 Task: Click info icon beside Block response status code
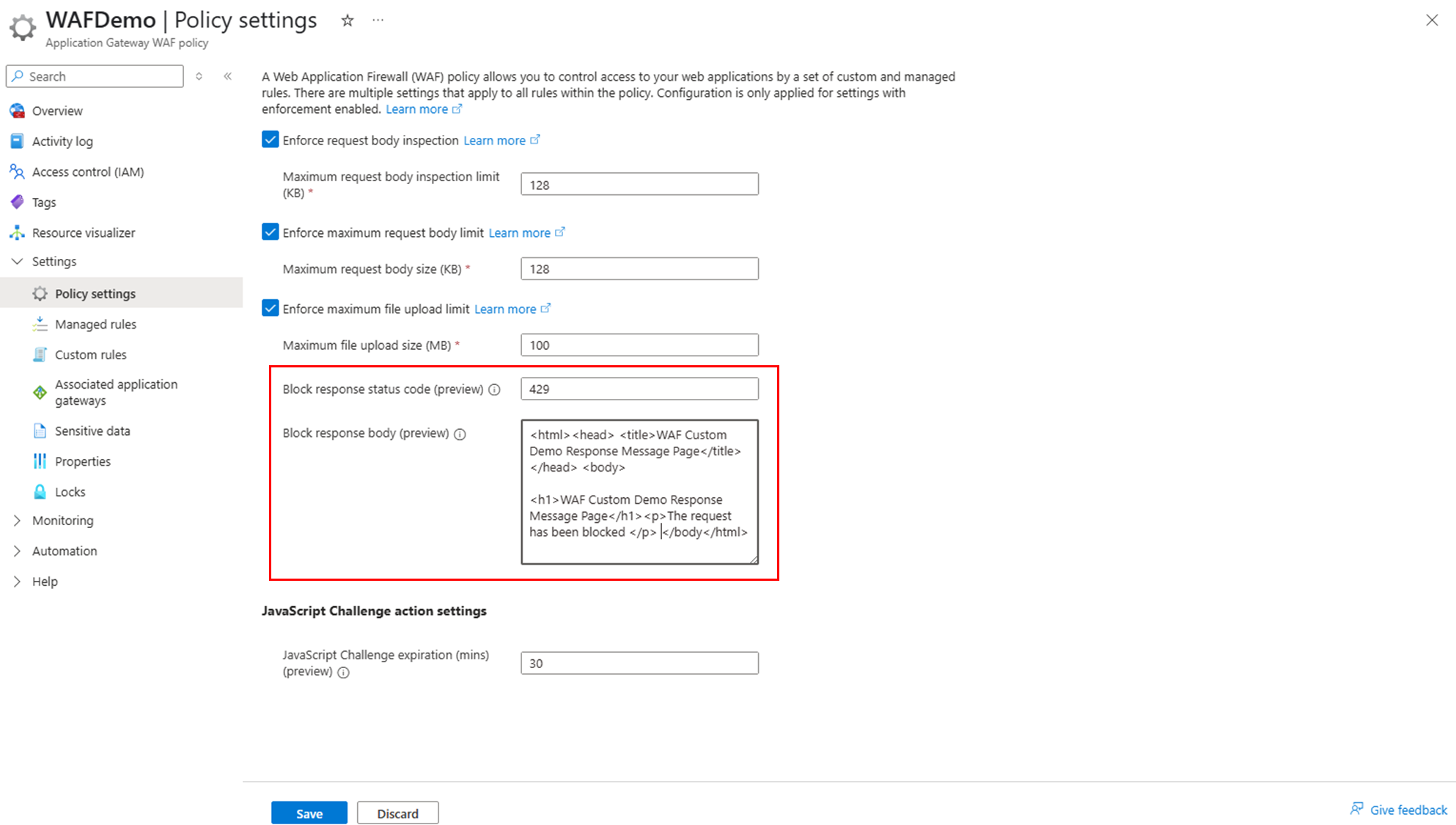495,389
